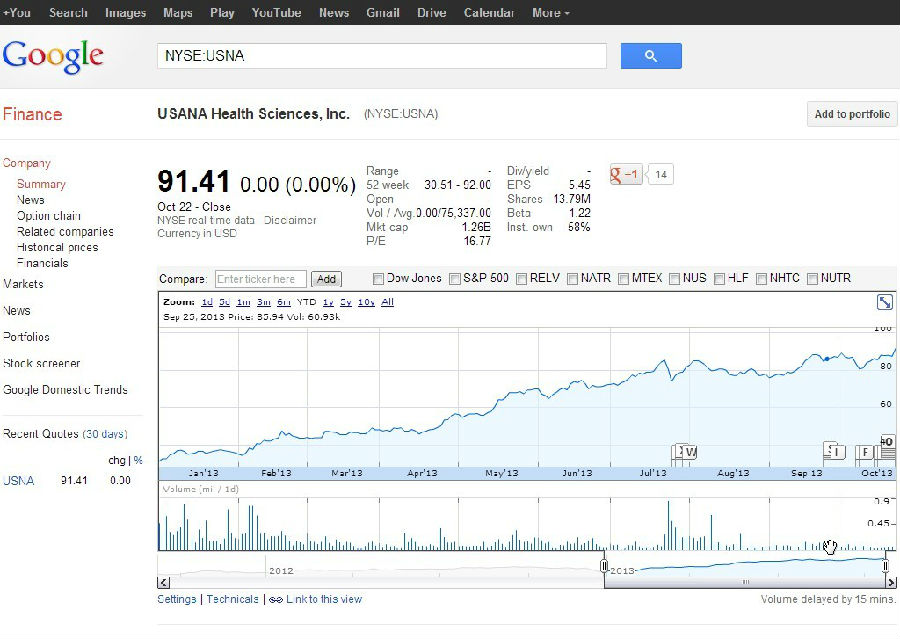
Task: Enable the NHTC comparison checkbox
Action: pos(761,279)
